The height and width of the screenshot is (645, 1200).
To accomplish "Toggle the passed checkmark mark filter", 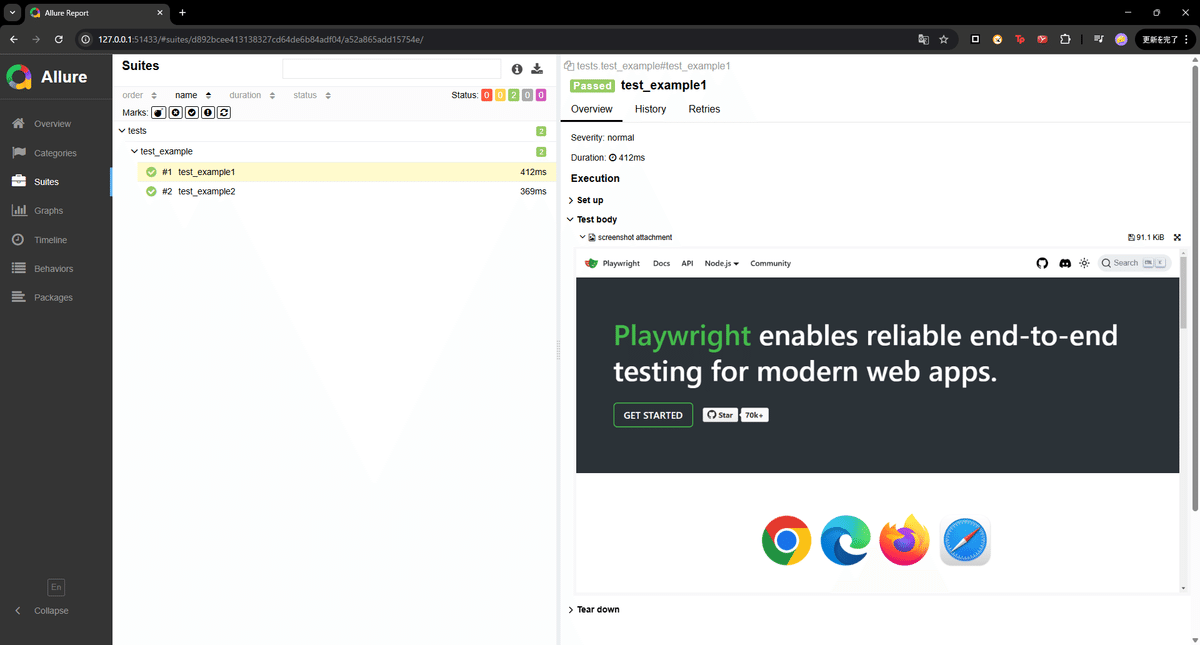I will tap(191, 112).
